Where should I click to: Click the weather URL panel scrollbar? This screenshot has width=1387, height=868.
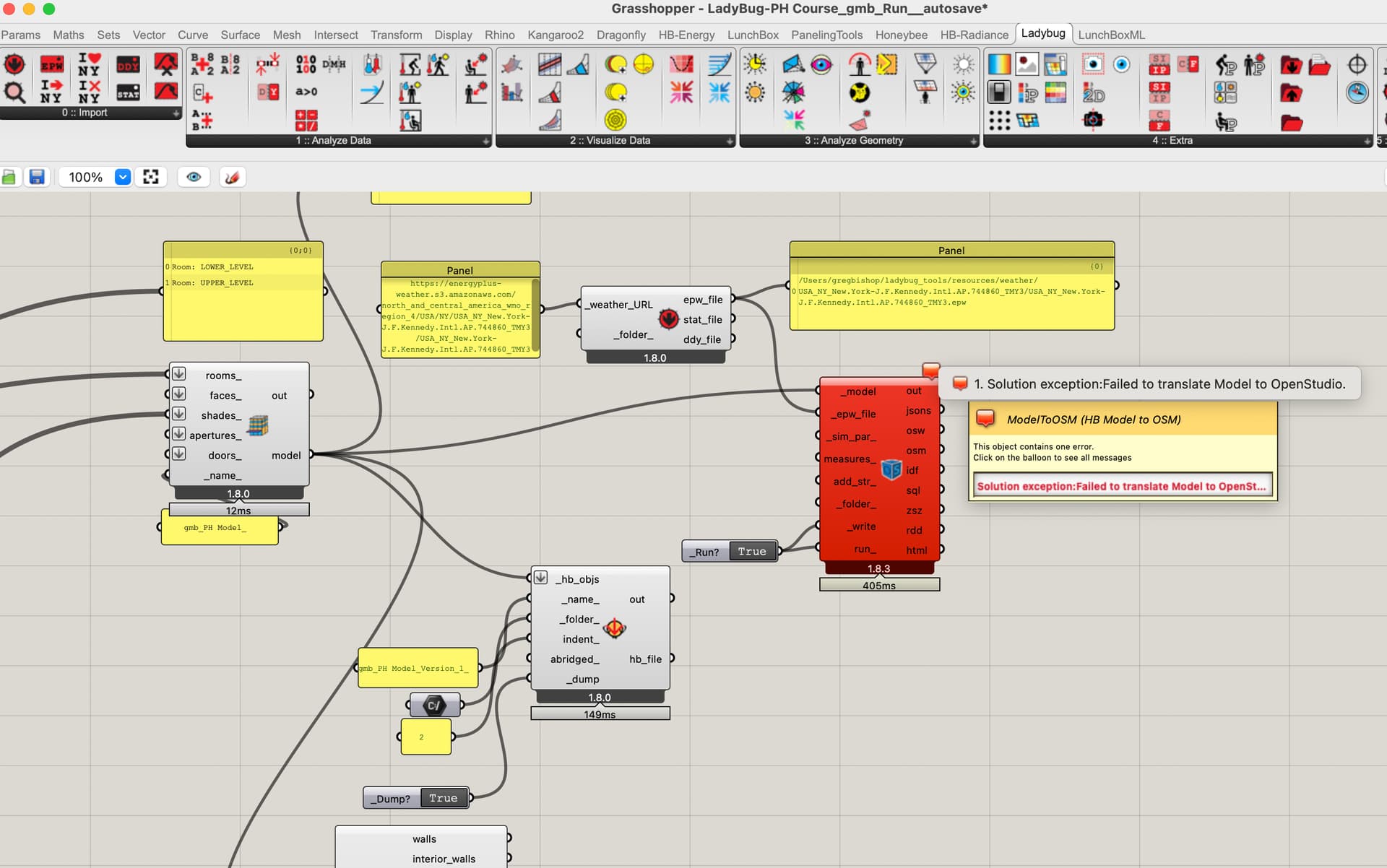coord(535,316)
